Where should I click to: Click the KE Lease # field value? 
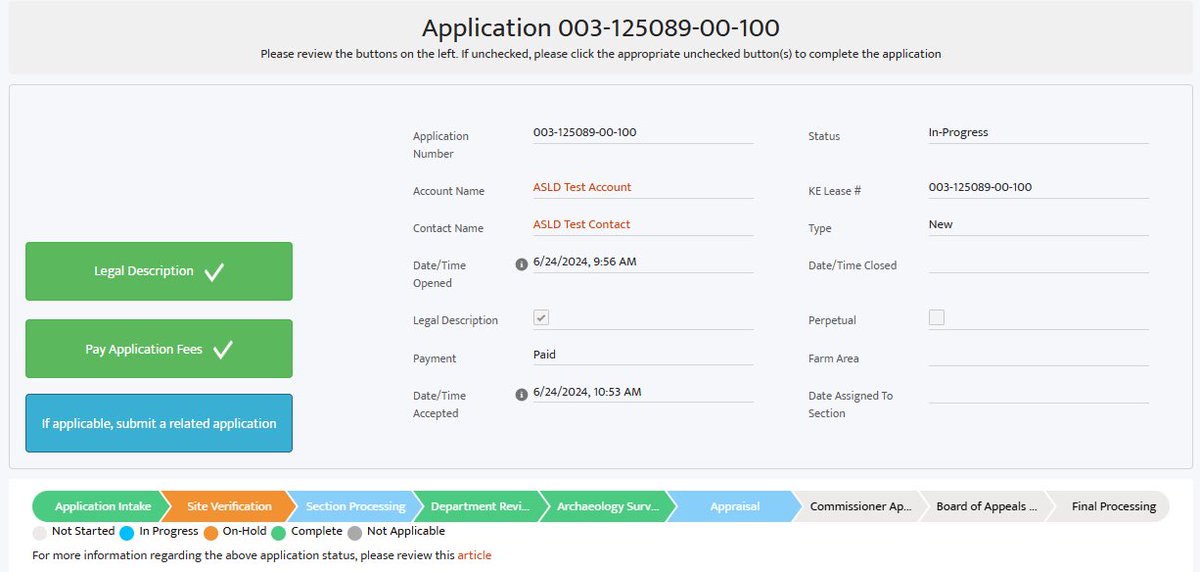pyautogui.click(x=980, y=187)
